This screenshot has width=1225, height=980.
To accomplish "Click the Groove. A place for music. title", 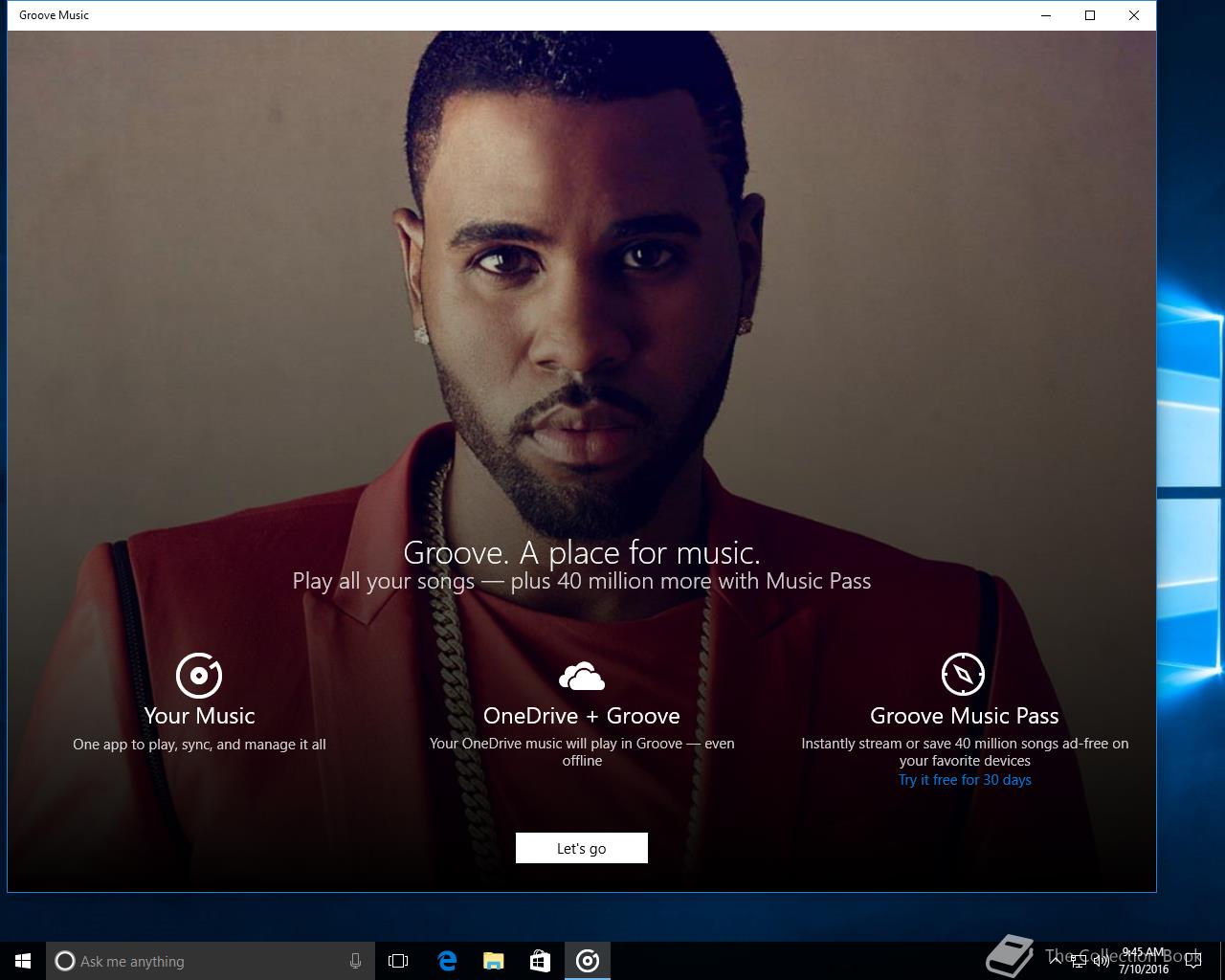I will 582,552.
